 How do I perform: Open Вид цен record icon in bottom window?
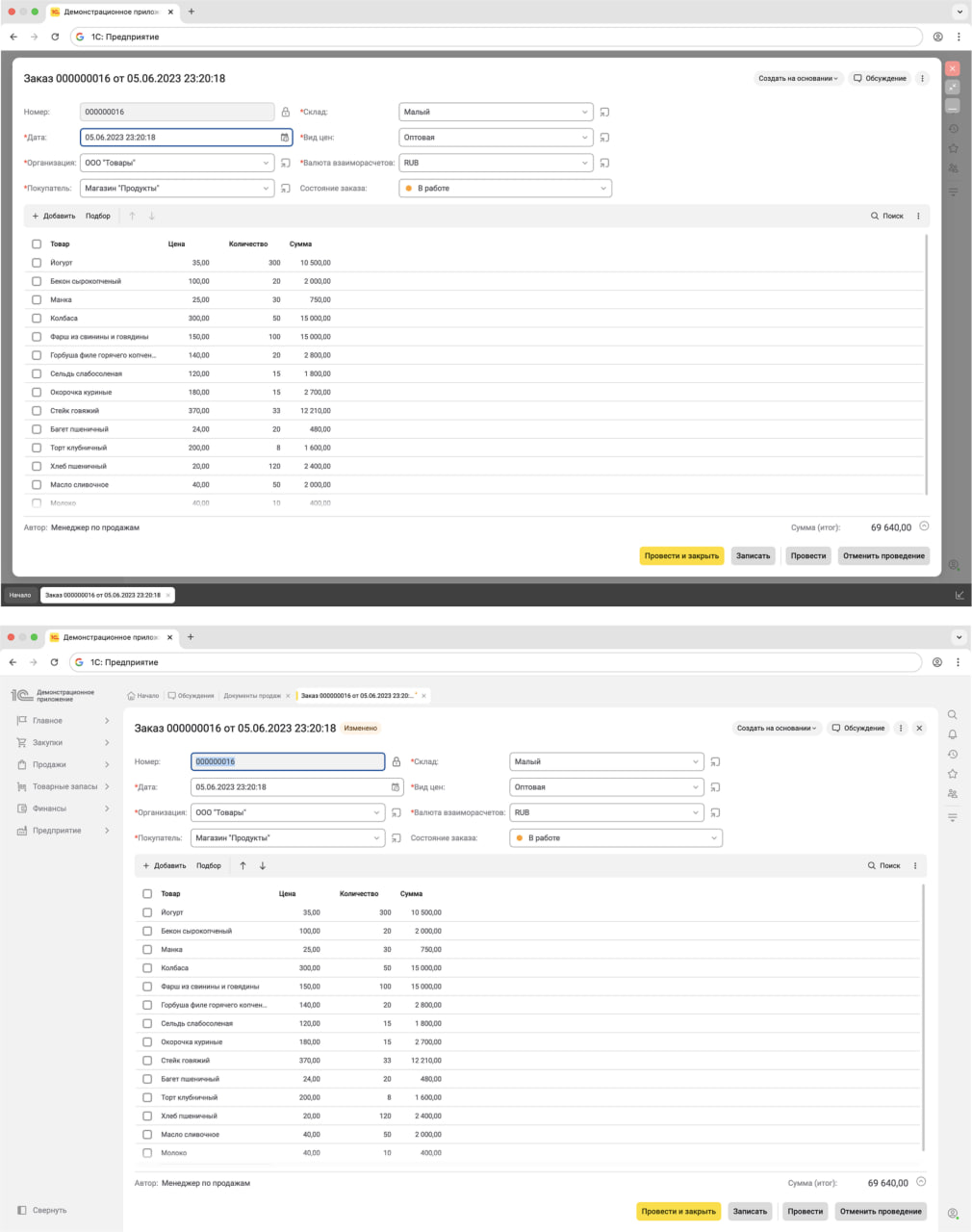coord(715,787)
